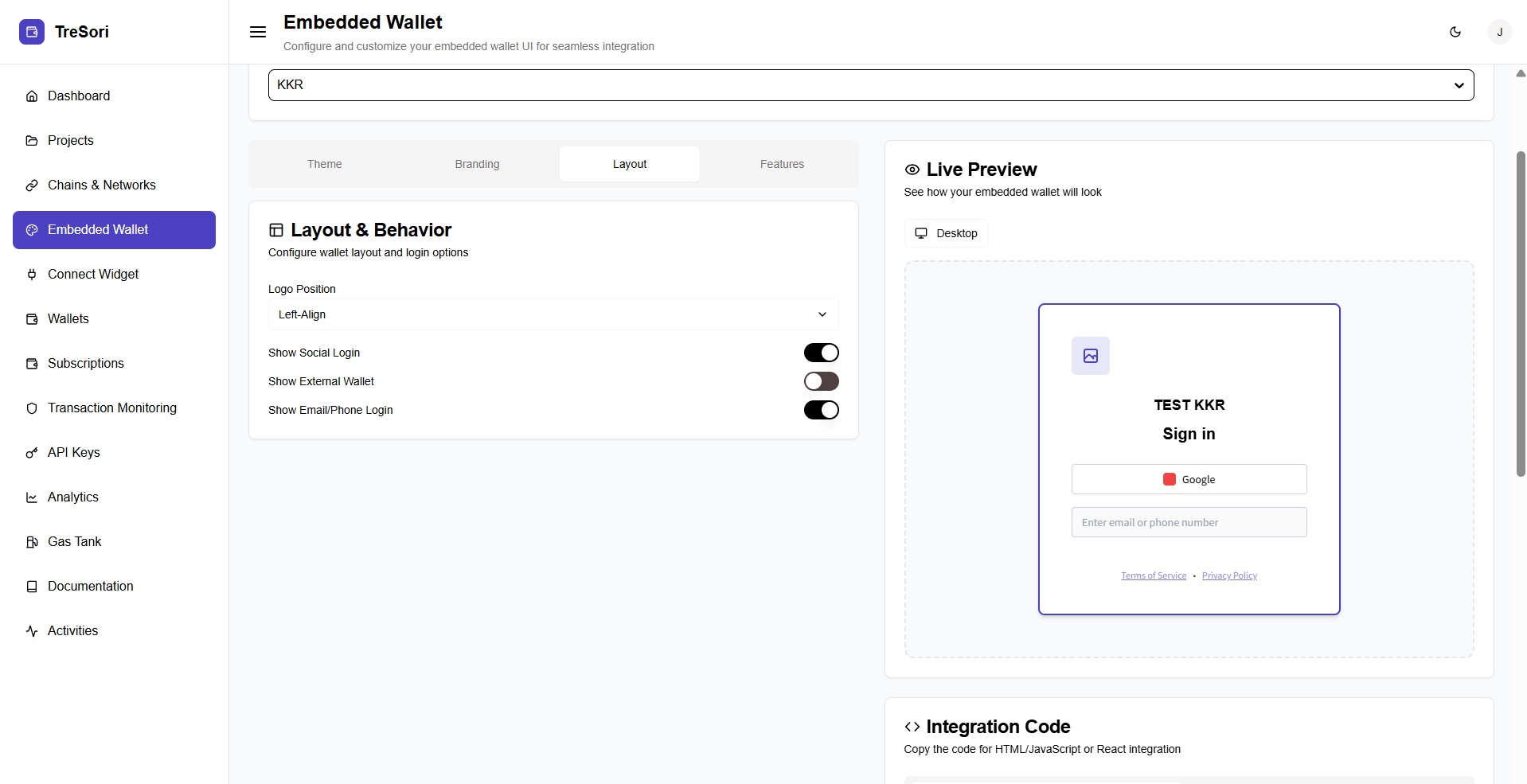Select the Branding tab
This screenshot has width=1527, height=784.
coord(477,164)
